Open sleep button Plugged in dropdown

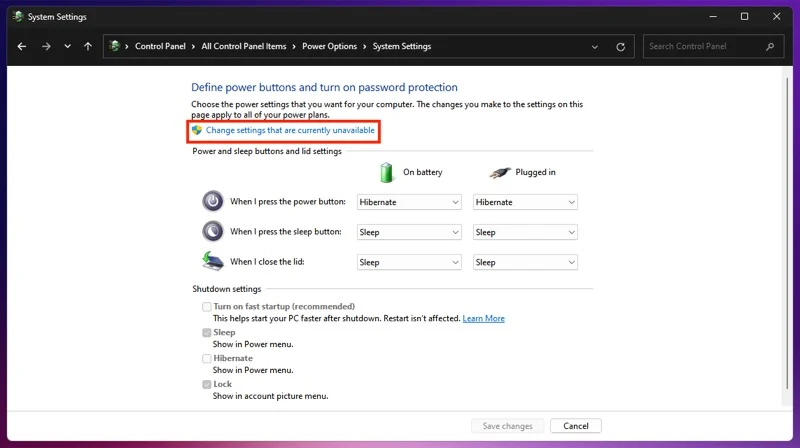pyautogui.click(x=525, y=232)
